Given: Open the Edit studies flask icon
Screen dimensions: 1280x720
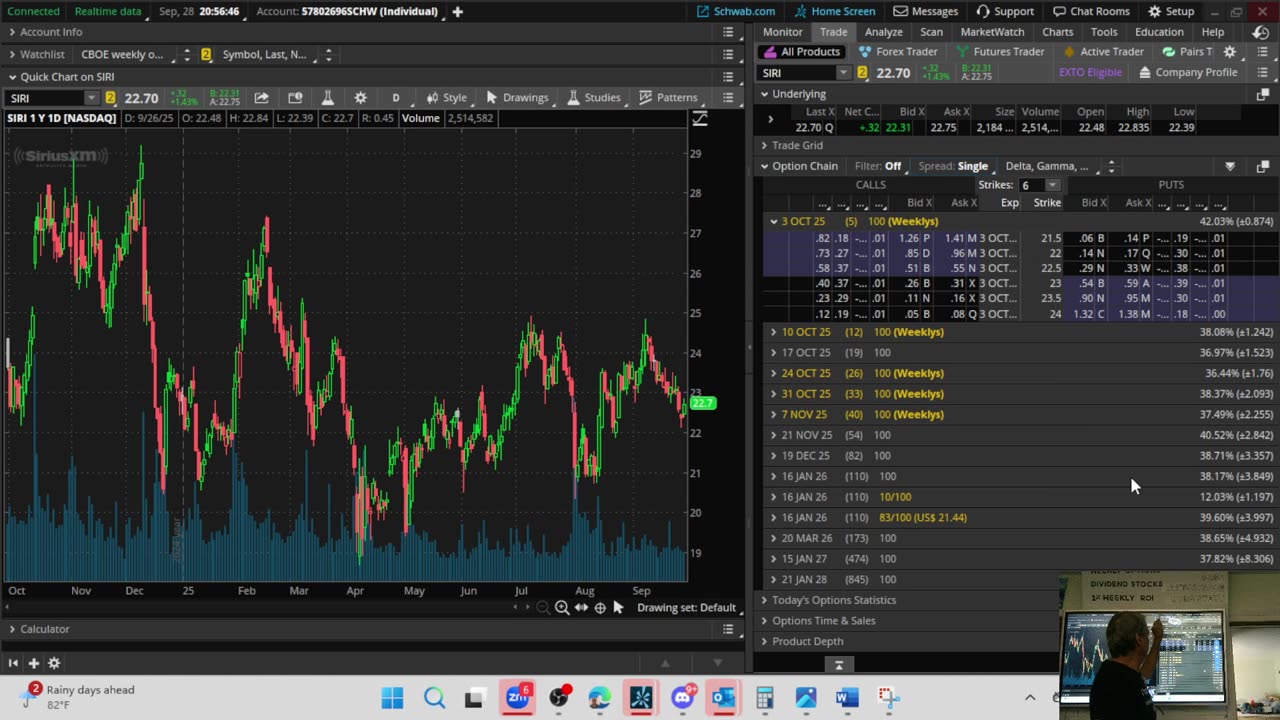Looking at the screenshot, I should [x=327, y=98].
